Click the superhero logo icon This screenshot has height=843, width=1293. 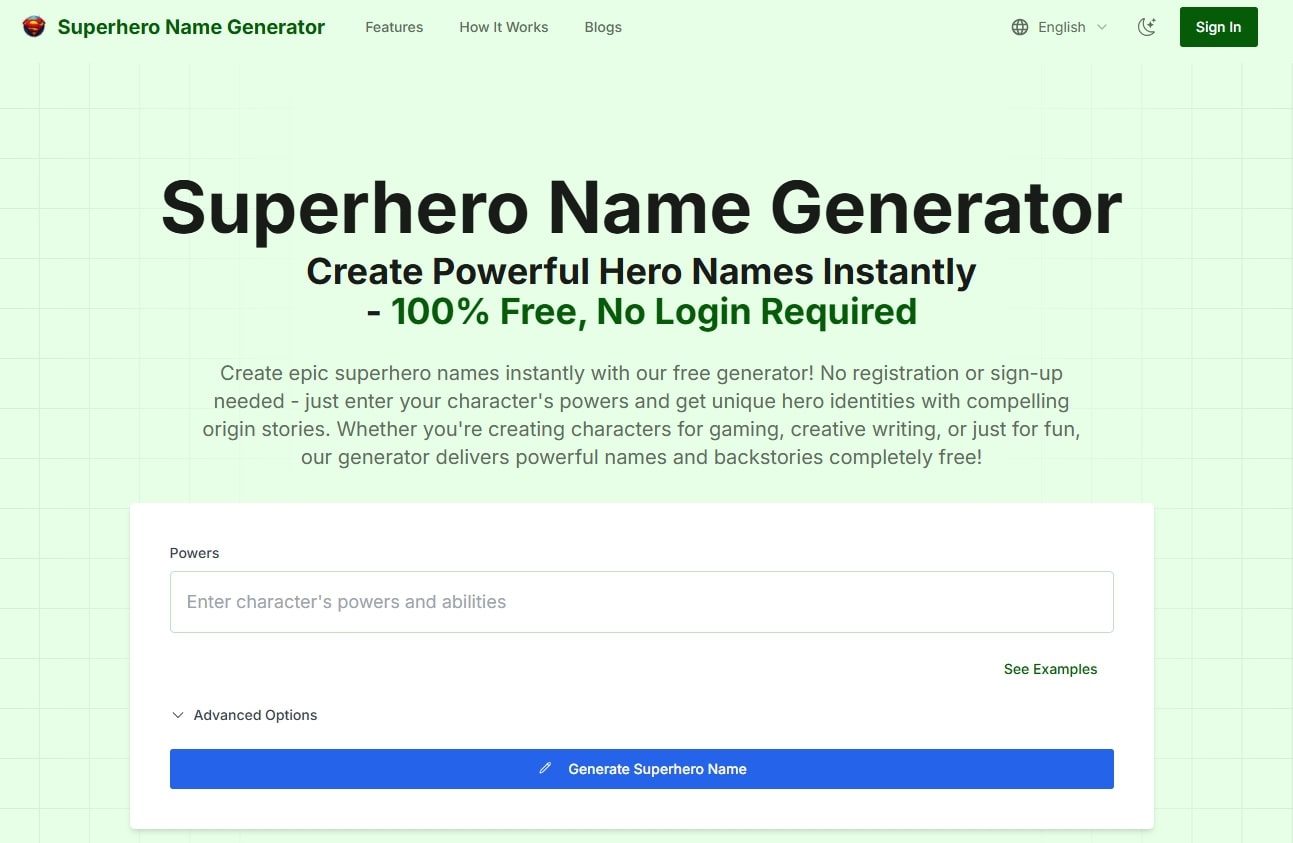point(34,27)
